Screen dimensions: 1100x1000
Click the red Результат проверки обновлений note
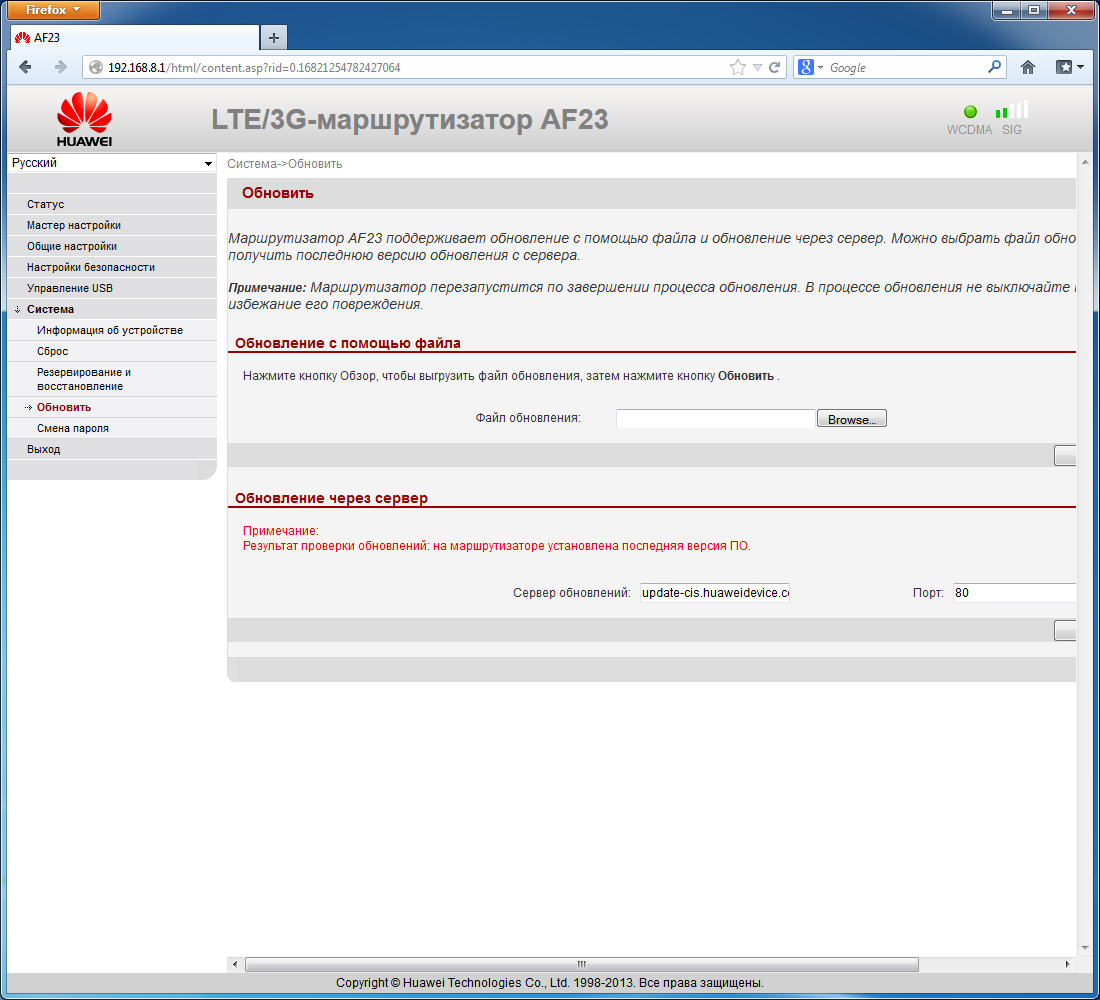coord(497,546)
